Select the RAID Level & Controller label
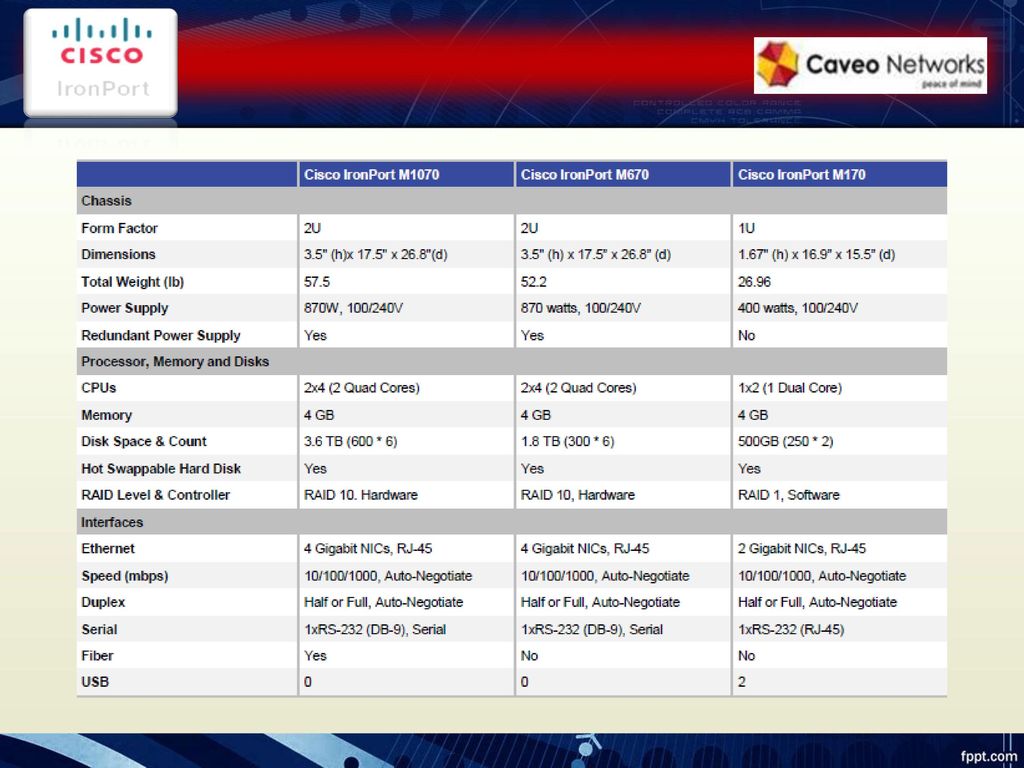The width and height of the screenshot is (1024, 768). tap(155, 495)
